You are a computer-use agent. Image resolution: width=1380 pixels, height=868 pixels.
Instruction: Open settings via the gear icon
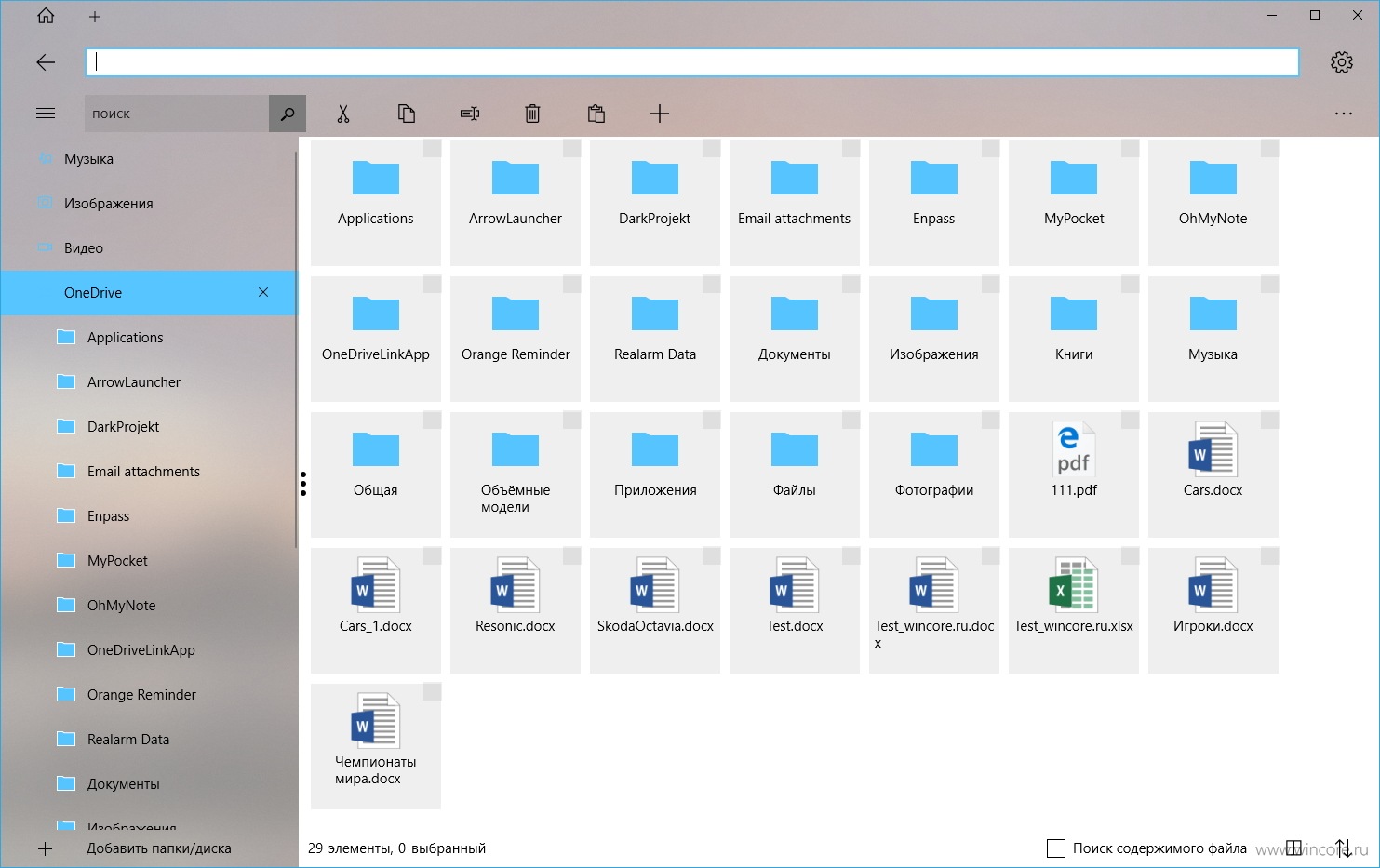point(1342,62)
